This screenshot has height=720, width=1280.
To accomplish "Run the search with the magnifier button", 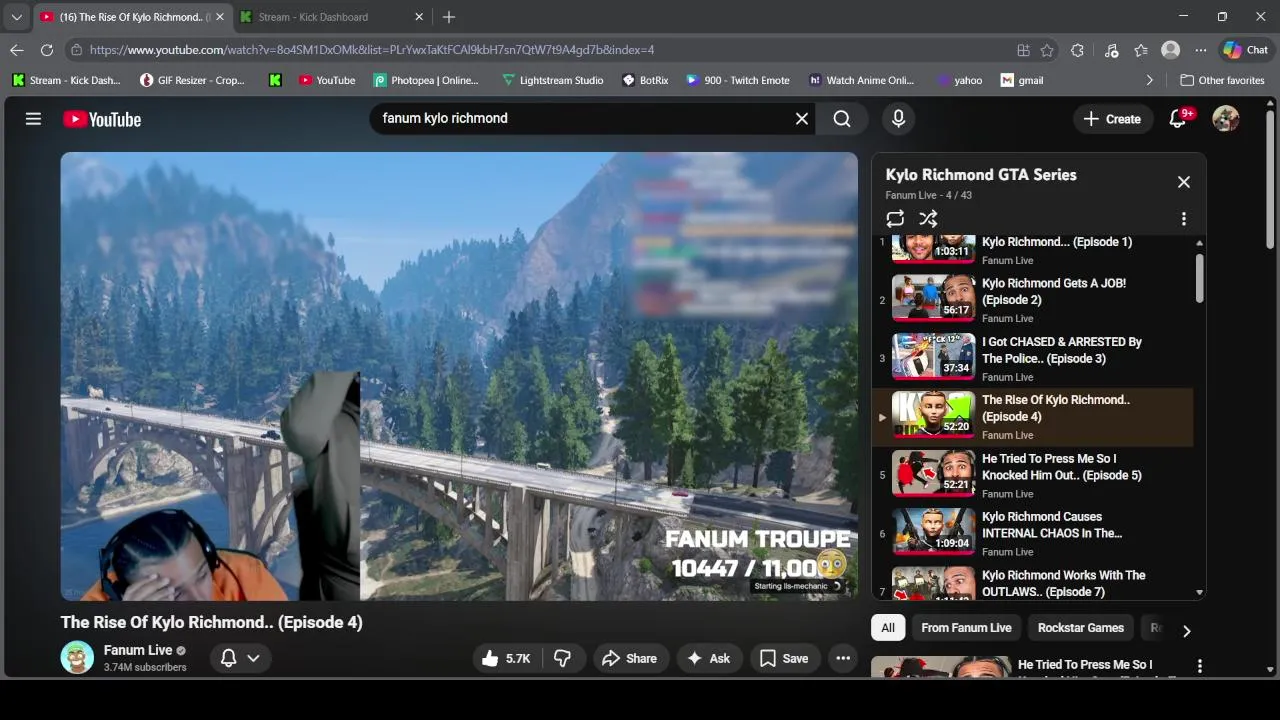I will click(842, 119).
